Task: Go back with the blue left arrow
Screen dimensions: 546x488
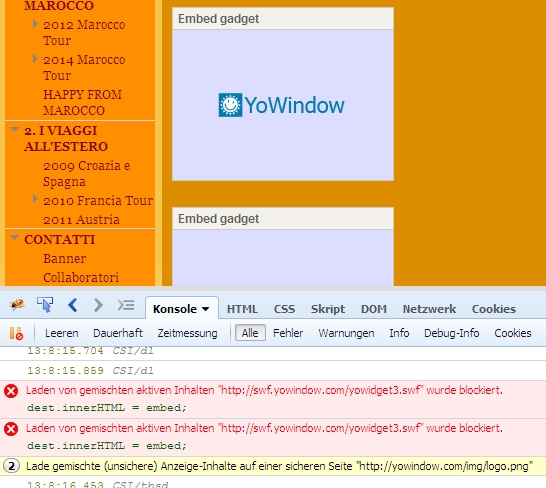Action: pos(72,305)
